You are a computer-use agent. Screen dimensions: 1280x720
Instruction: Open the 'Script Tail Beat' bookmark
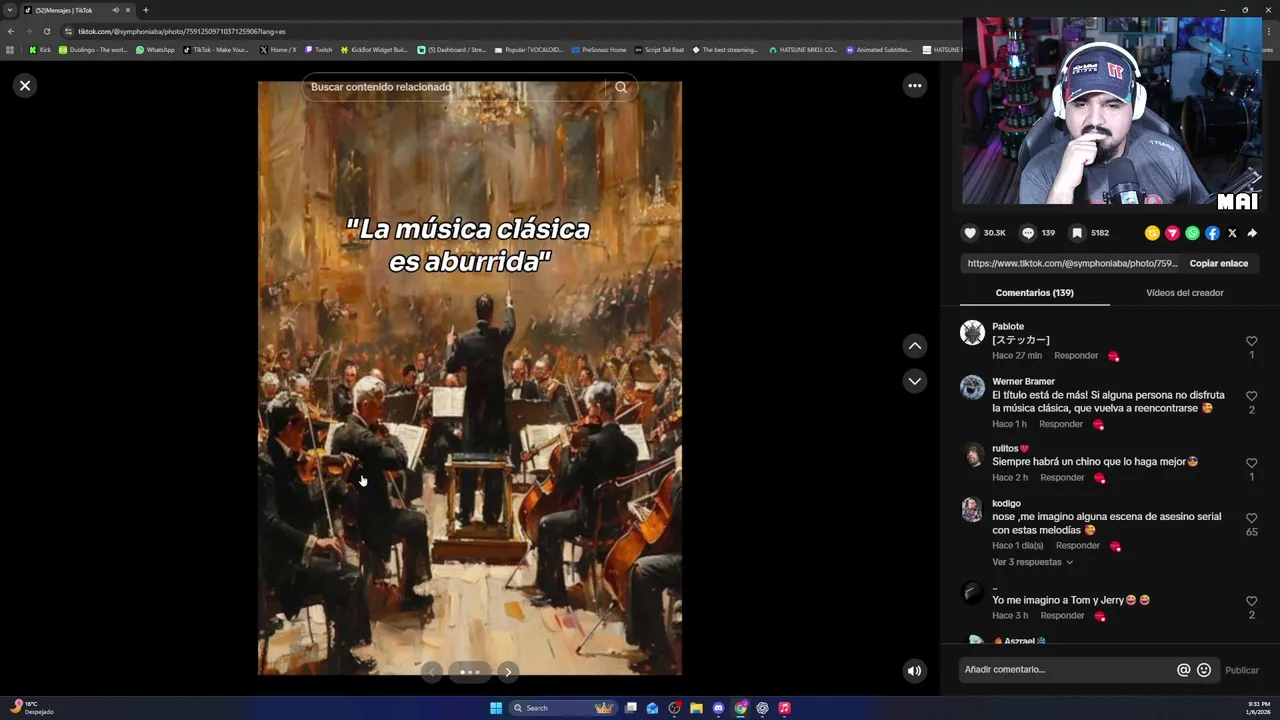click(659, 50)
